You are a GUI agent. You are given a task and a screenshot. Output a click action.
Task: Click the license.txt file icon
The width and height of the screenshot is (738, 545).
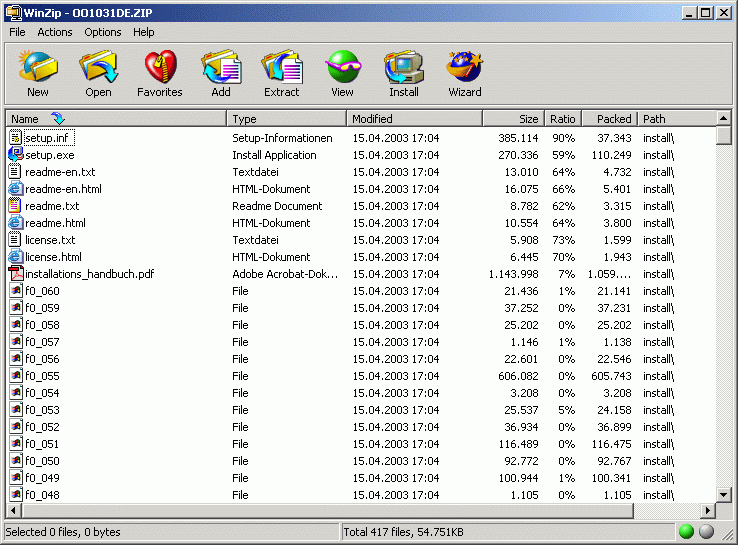(15, 240)
